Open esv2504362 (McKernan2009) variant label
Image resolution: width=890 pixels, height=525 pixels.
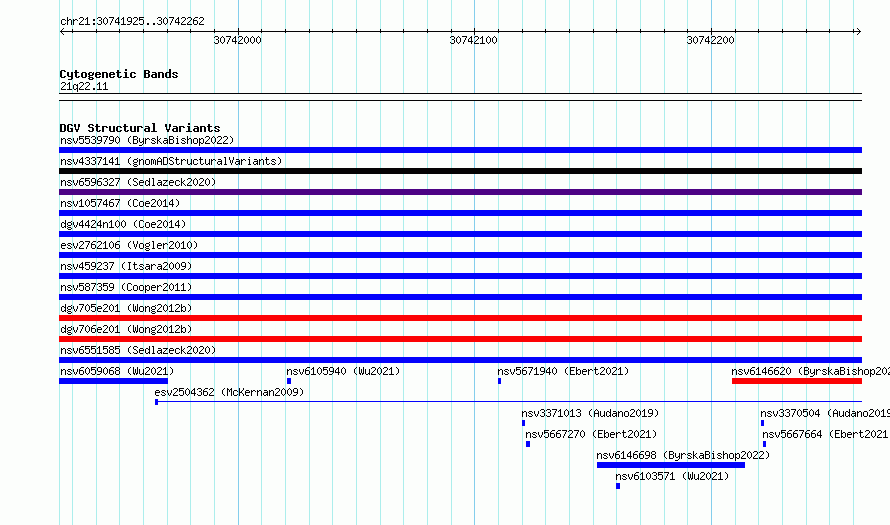point(229,392)
